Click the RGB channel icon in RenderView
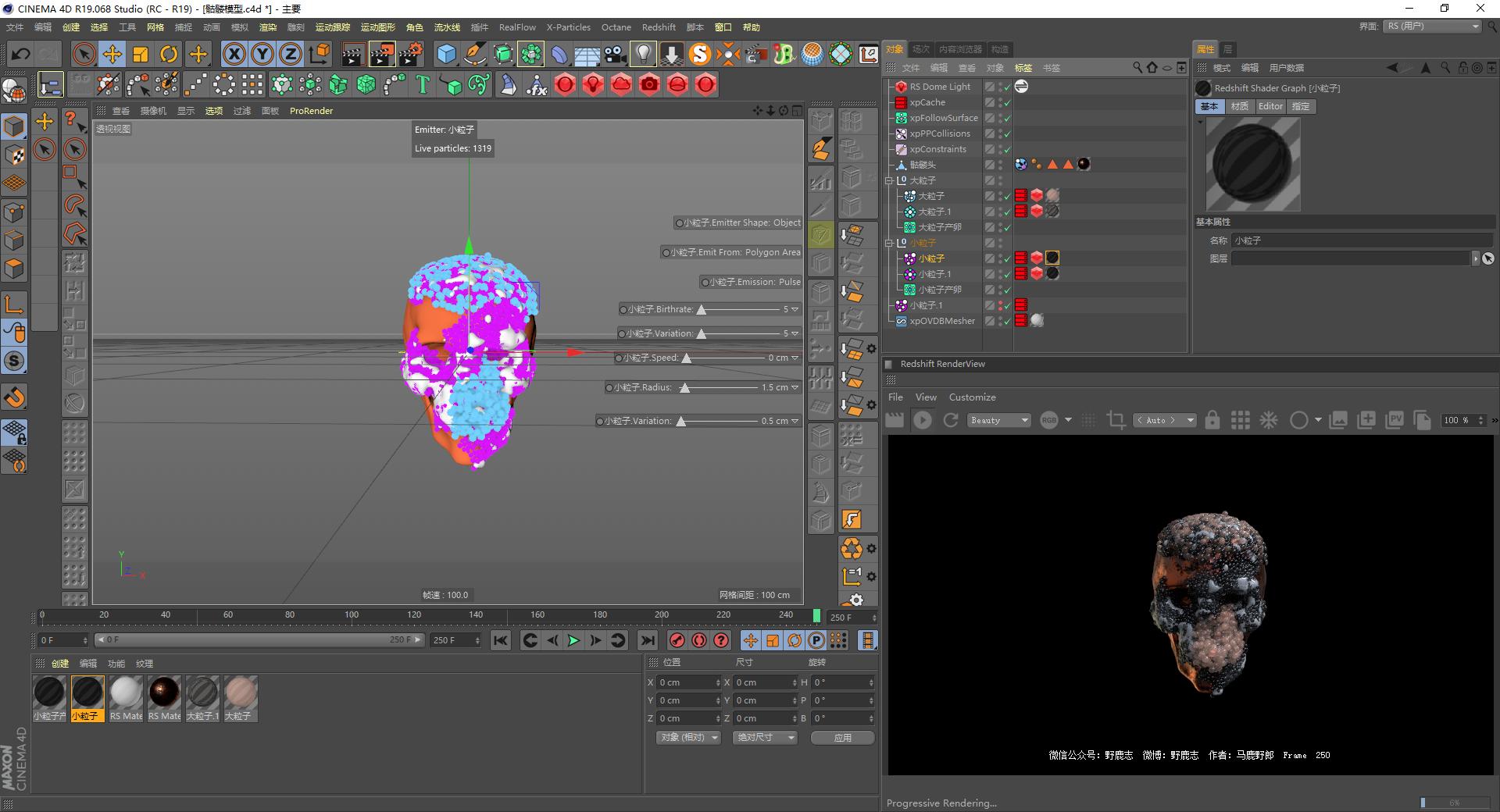 (1051, 420)
